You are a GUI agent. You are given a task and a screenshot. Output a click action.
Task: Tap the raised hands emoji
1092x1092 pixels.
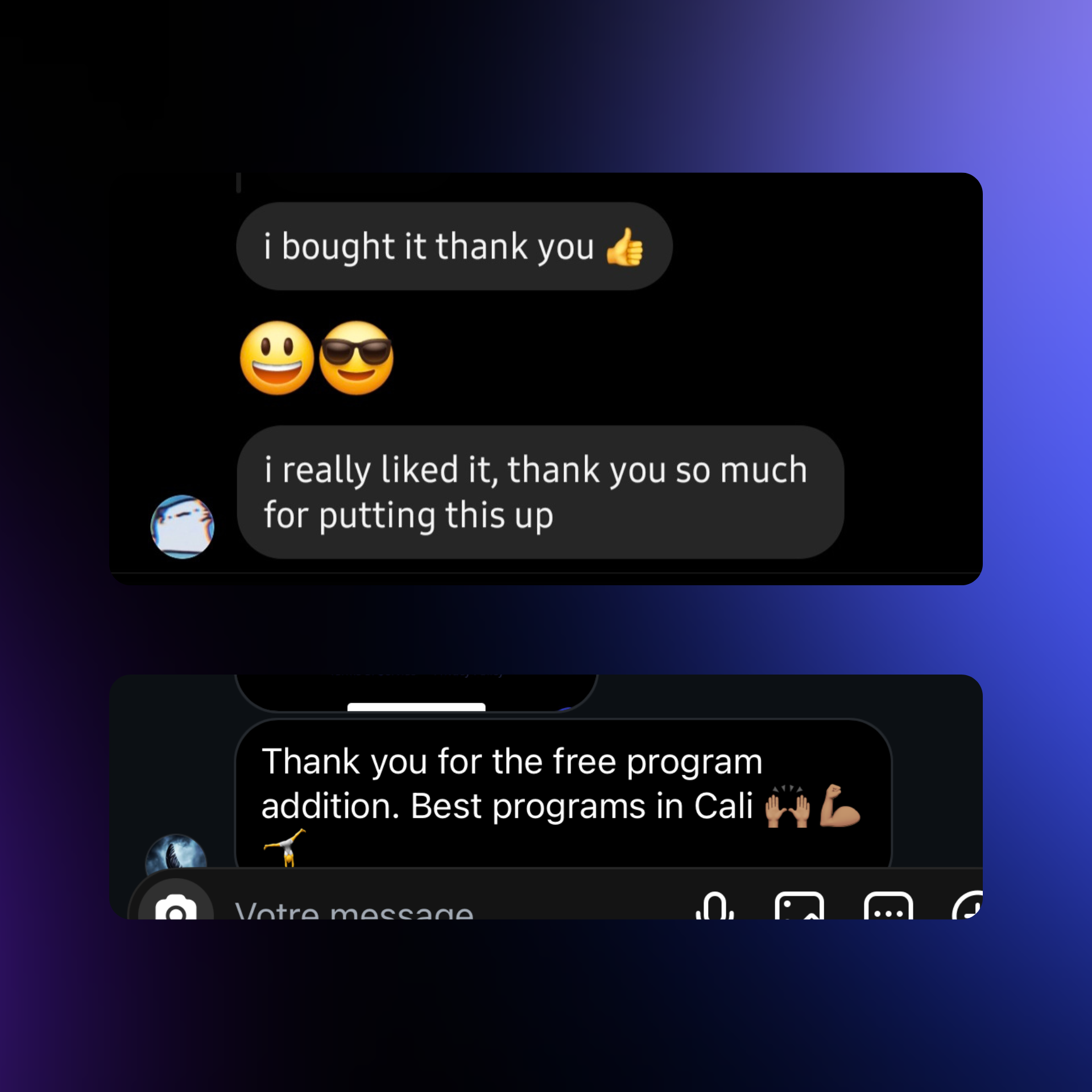(787, 806)
